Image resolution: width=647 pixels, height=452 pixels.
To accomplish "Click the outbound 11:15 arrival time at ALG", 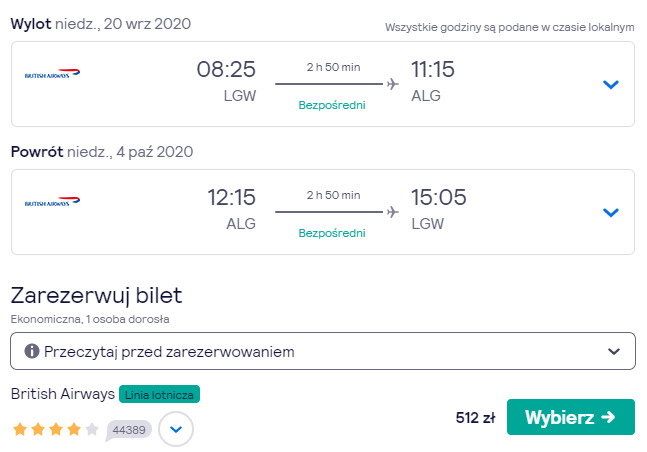I will 432,69.
